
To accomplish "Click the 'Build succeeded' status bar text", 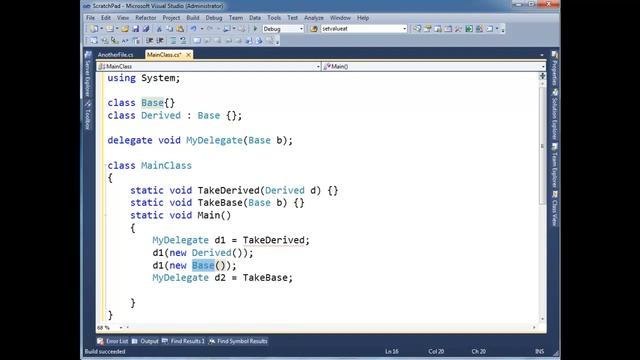I will pos(105,351).
